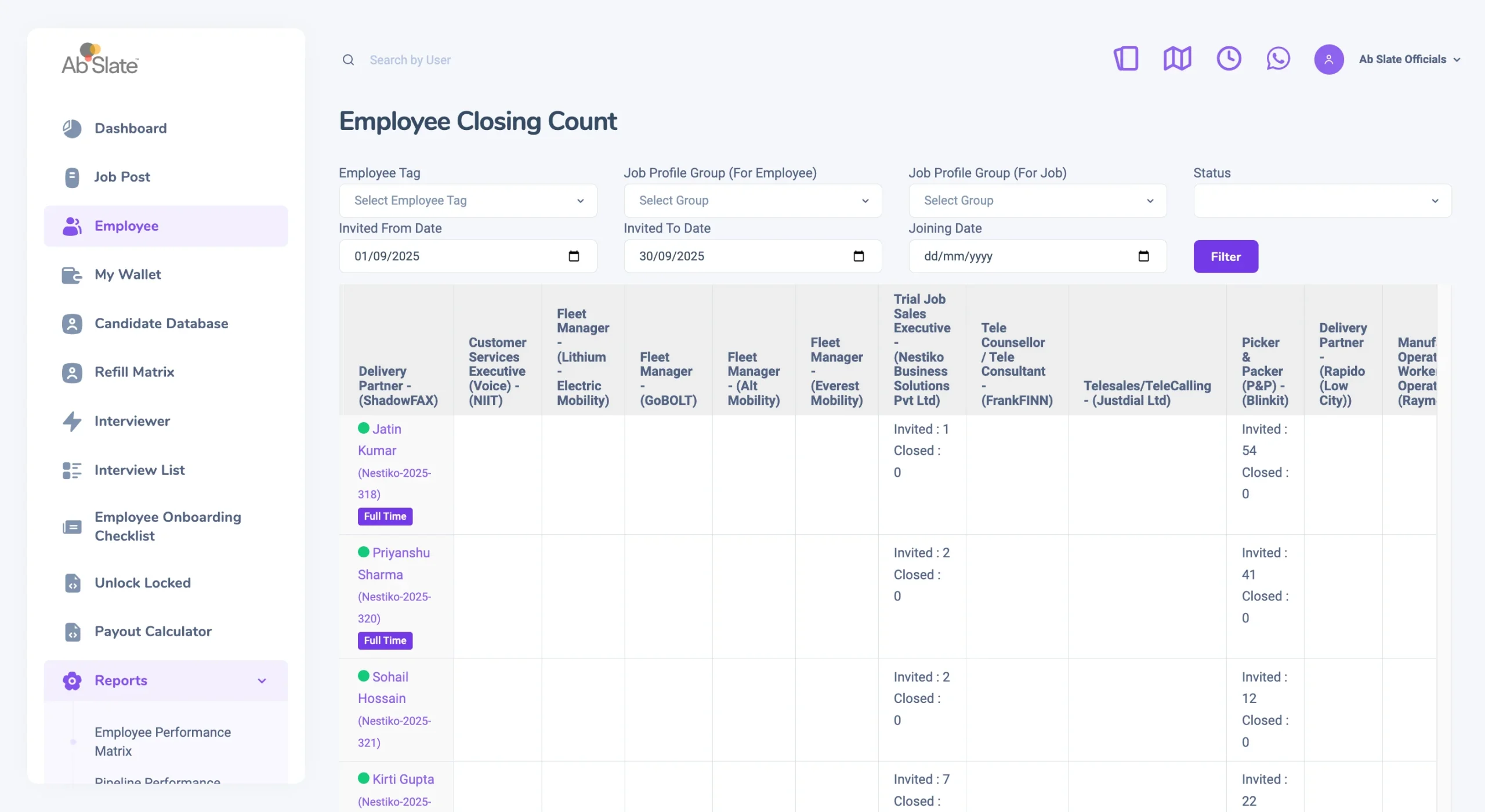
Task: Open the Payout Calculator menu item
Action: [153, 631]
